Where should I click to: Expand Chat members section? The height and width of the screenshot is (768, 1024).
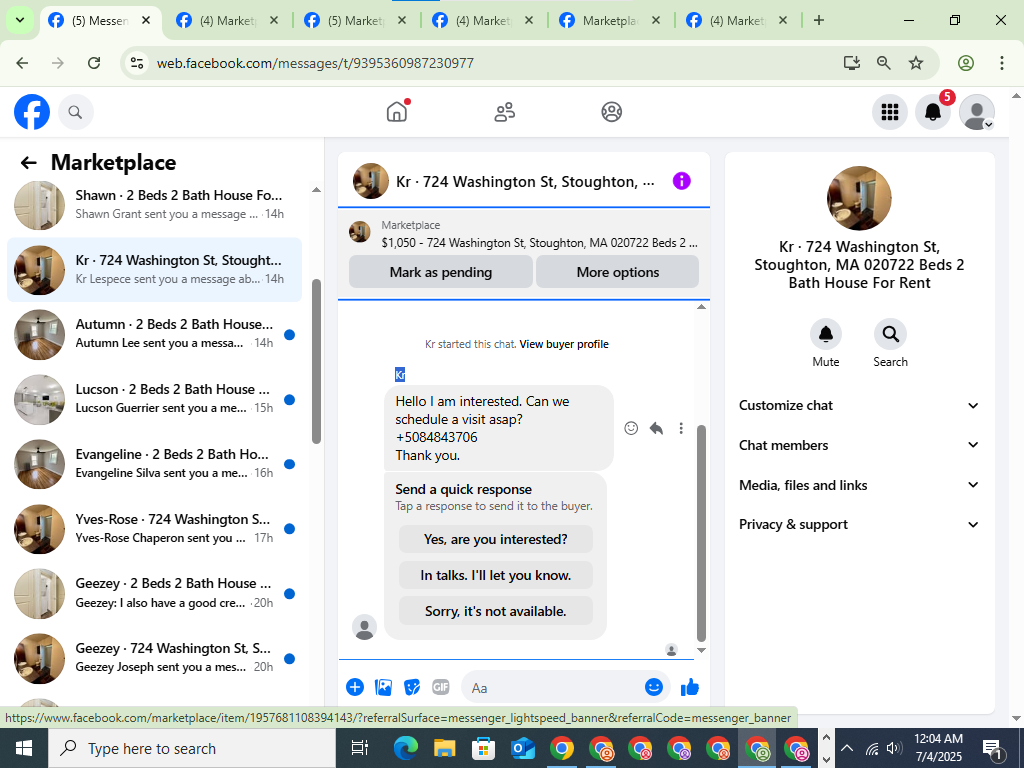859,445
